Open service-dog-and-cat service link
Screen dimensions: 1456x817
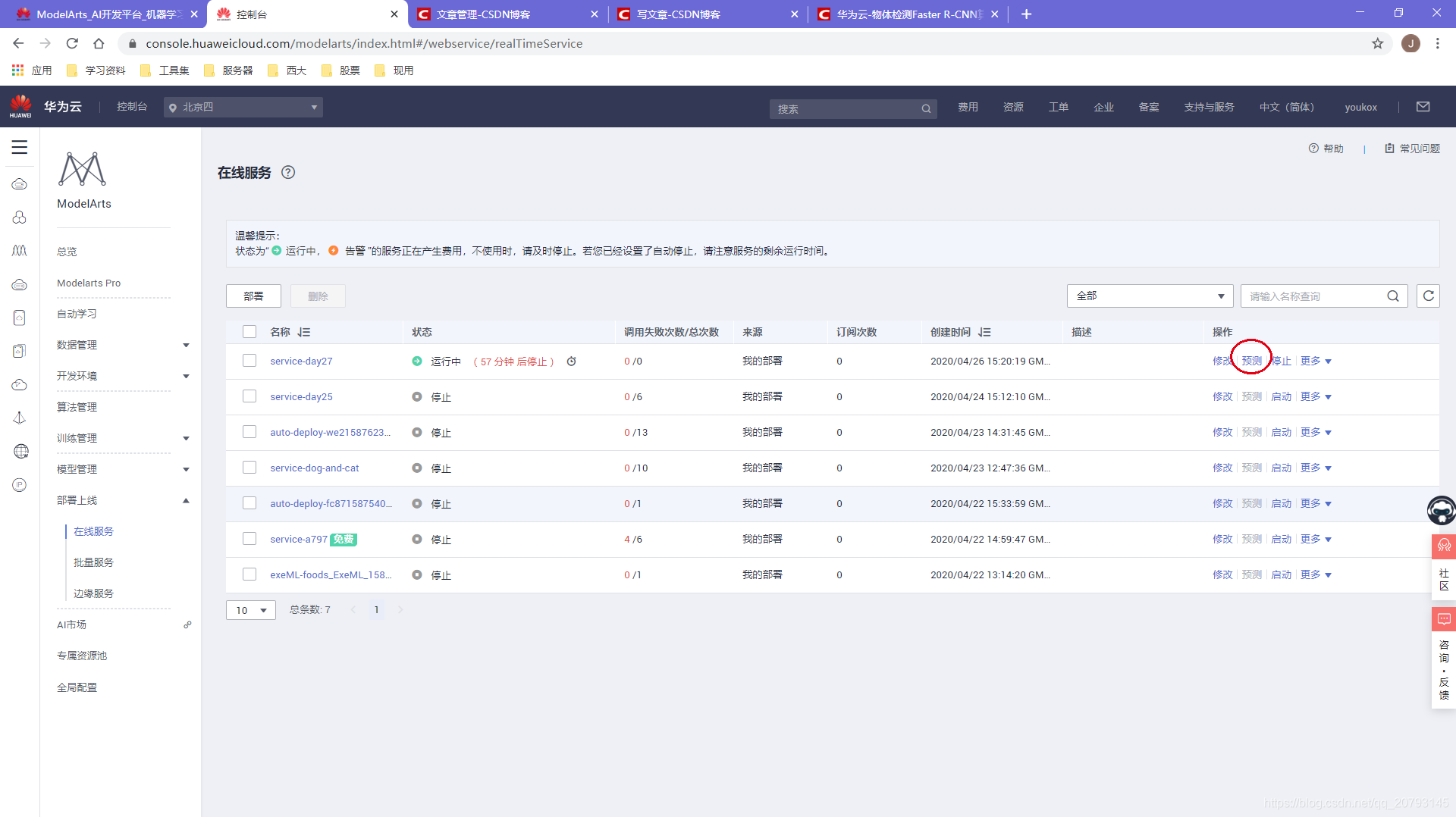click(315, 468)
